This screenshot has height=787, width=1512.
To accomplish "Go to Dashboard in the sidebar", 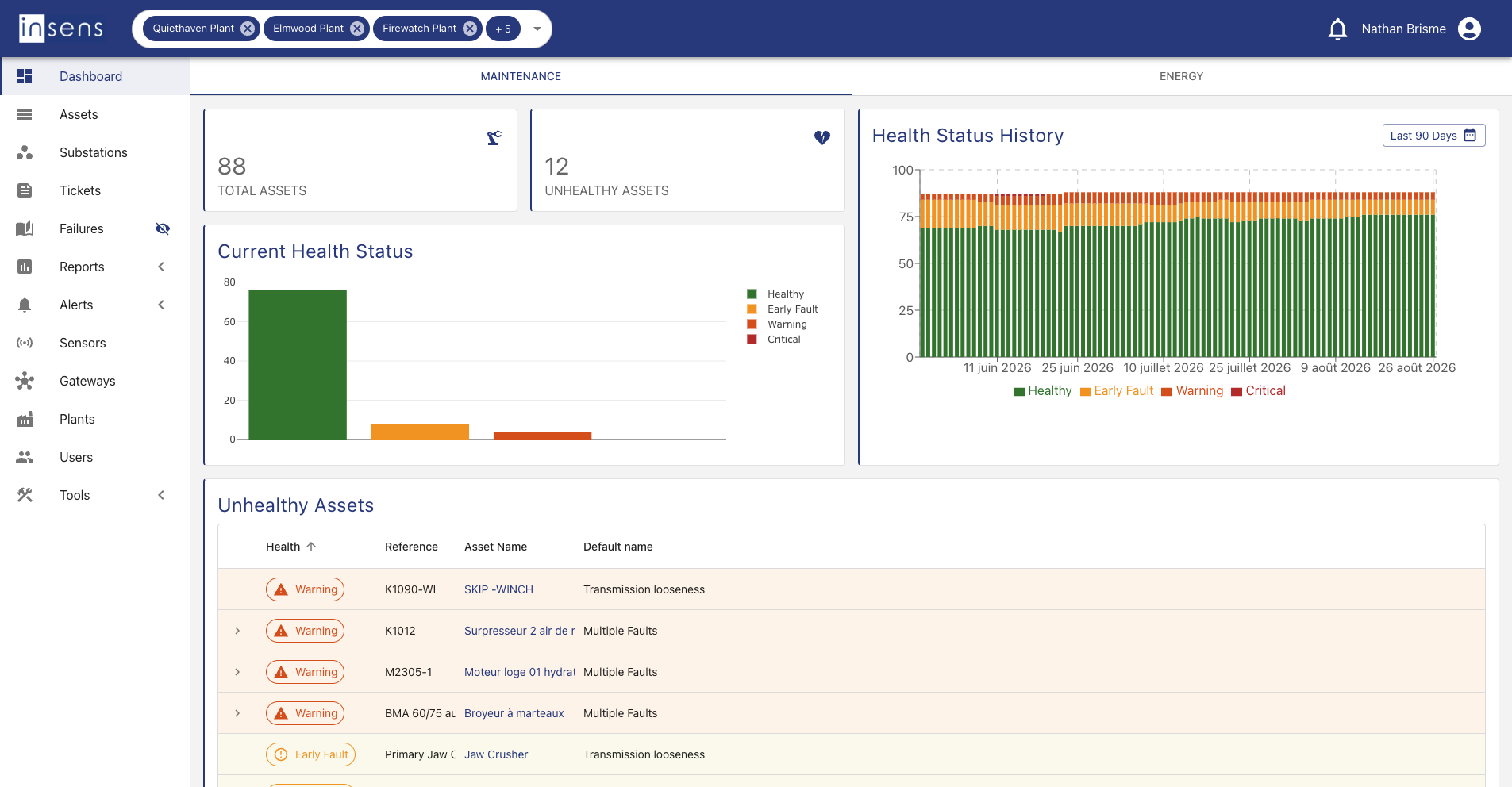I will 95,76.
